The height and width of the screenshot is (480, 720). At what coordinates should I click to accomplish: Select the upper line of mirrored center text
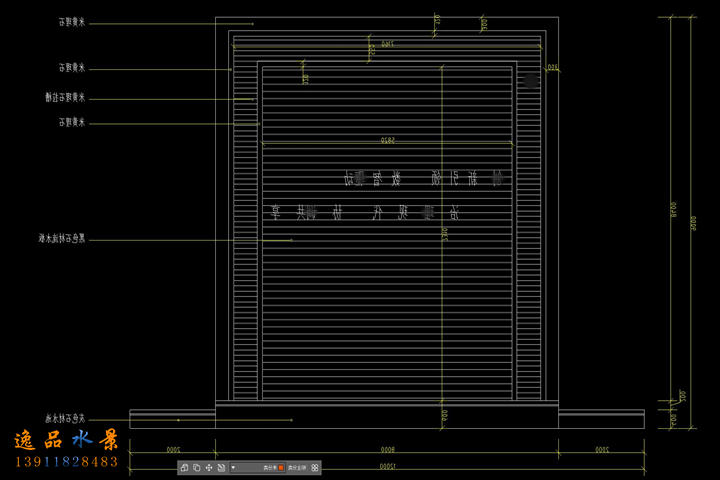click(x=425, y=179)
